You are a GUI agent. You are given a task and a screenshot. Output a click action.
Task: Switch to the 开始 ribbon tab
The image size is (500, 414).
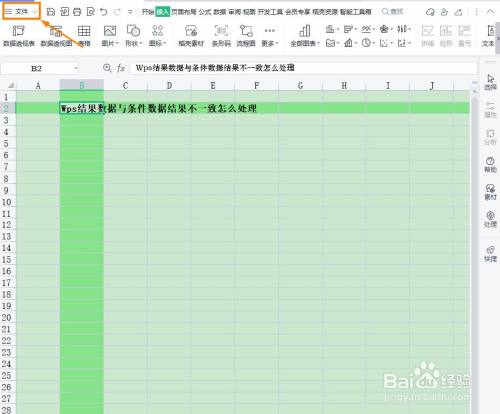[148, 12]
